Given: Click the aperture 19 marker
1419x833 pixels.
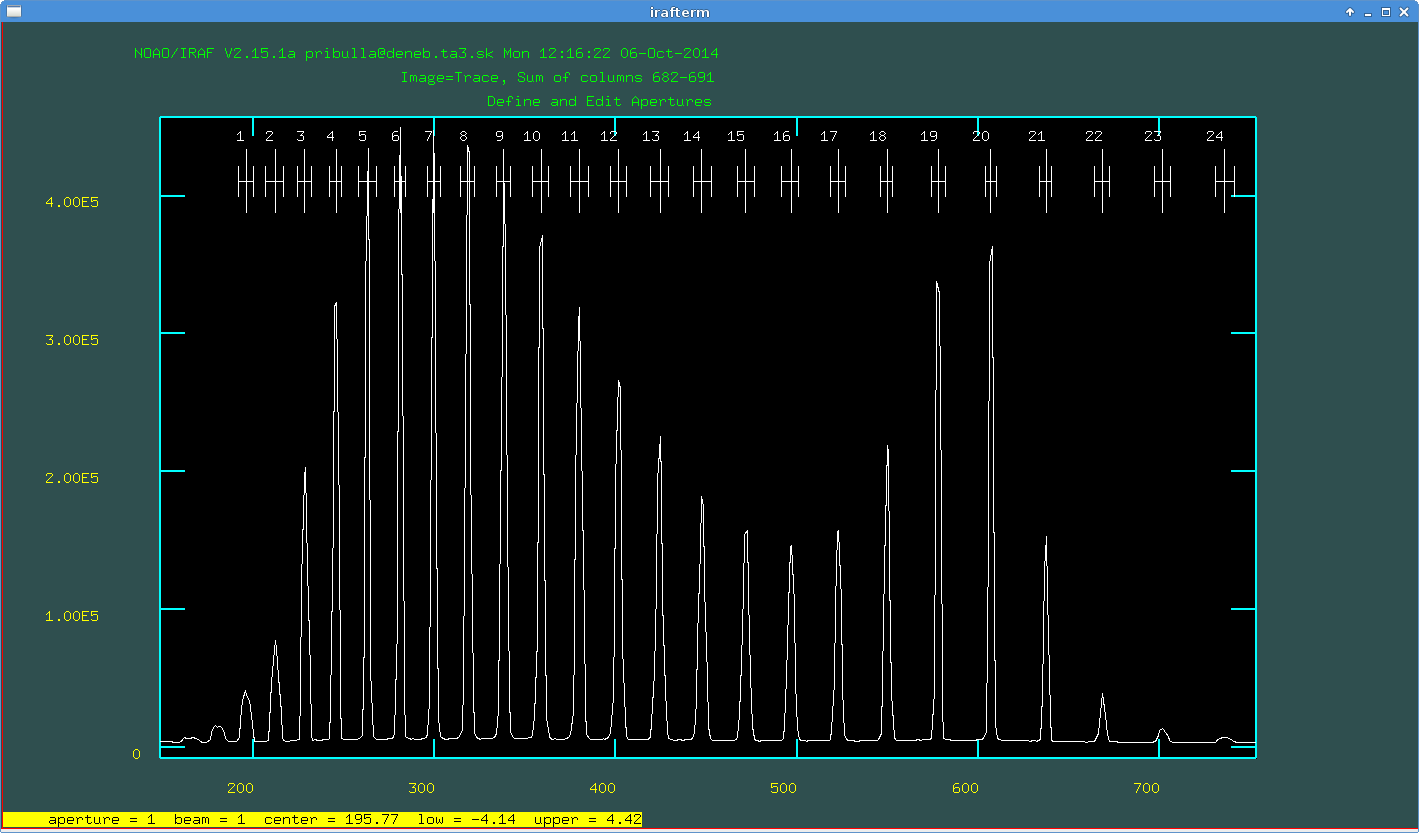Looking at the screenshot, I should click(938, 181).
